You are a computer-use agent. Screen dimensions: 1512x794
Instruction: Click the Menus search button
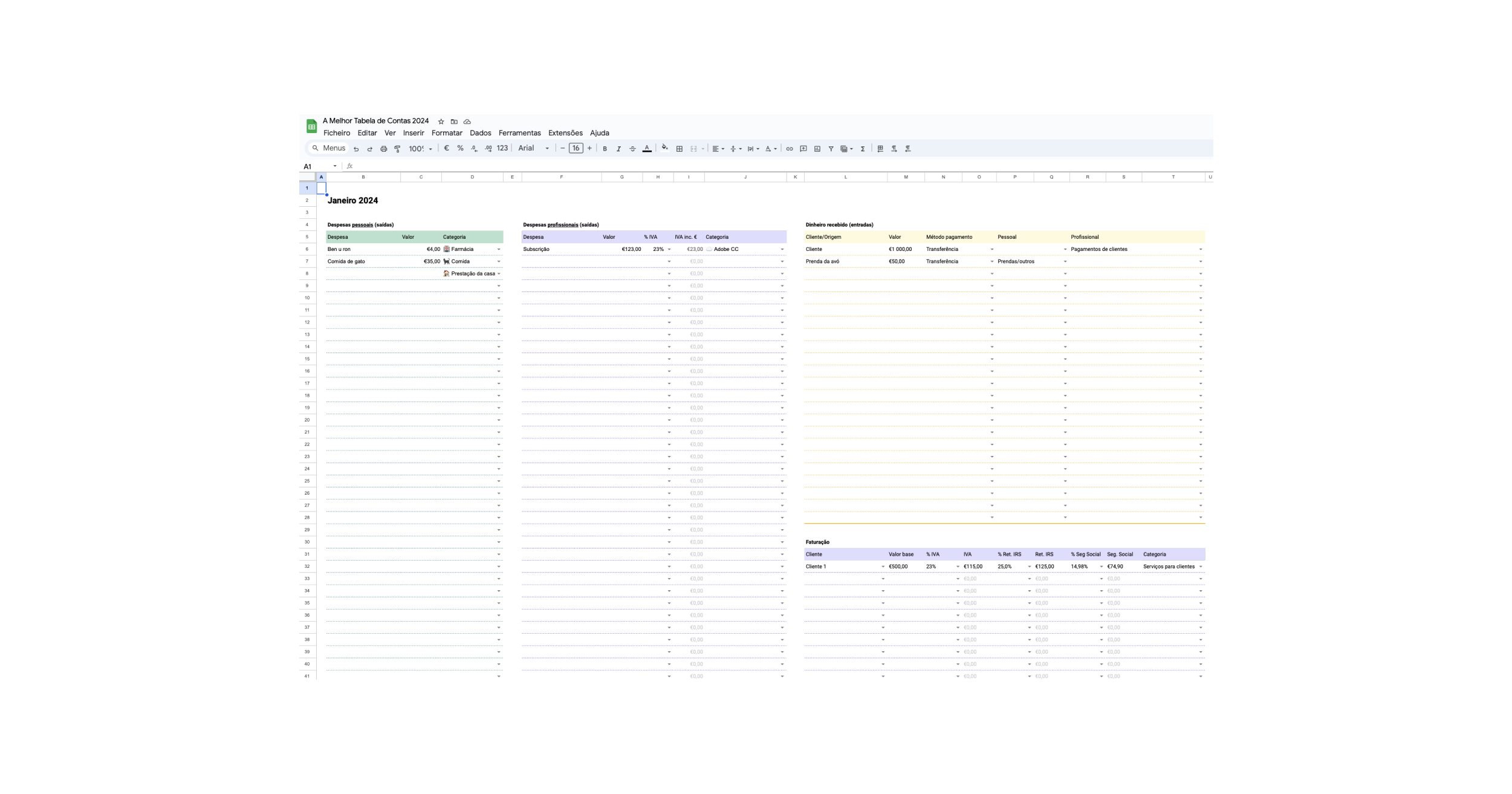click(x=329, y=148)
